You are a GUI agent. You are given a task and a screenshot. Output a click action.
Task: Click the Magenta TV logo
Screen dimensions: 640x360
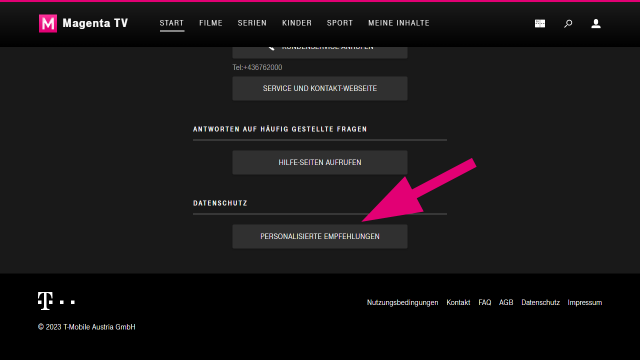83,23
